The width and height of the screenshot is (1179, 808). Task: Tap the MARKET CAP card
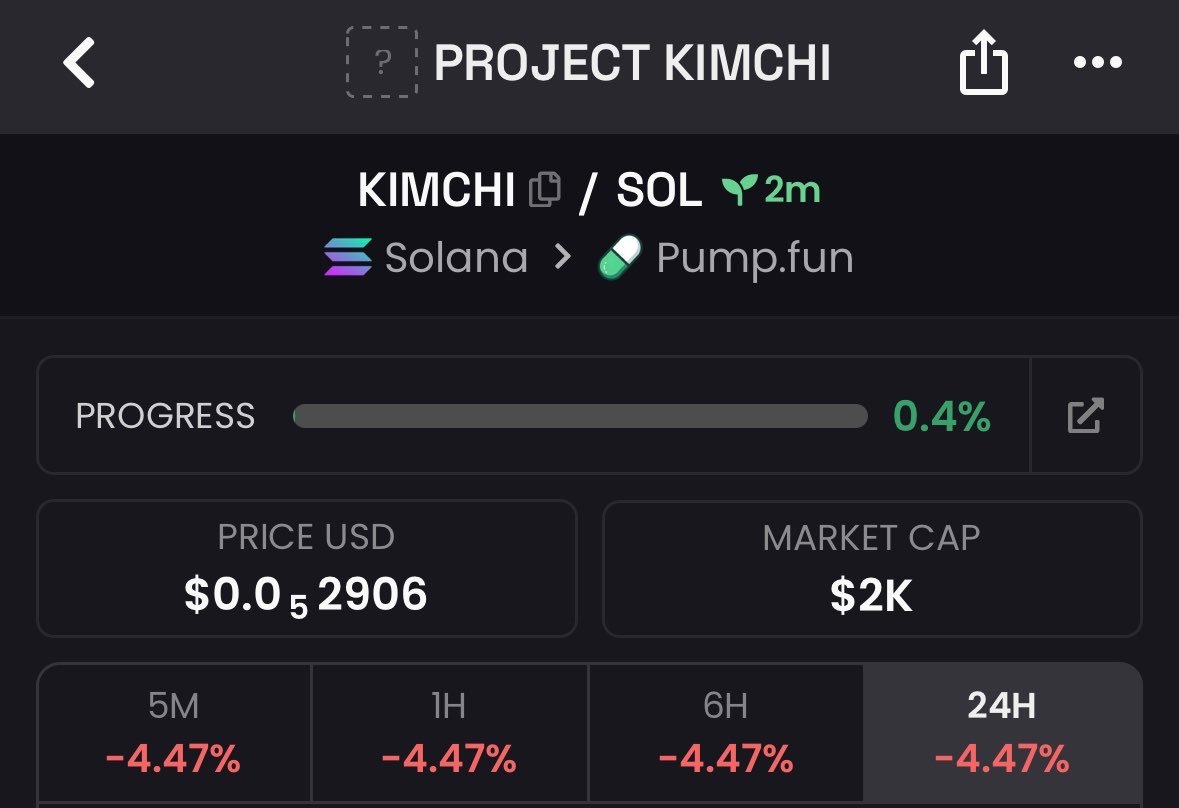[x=872, y=568]
